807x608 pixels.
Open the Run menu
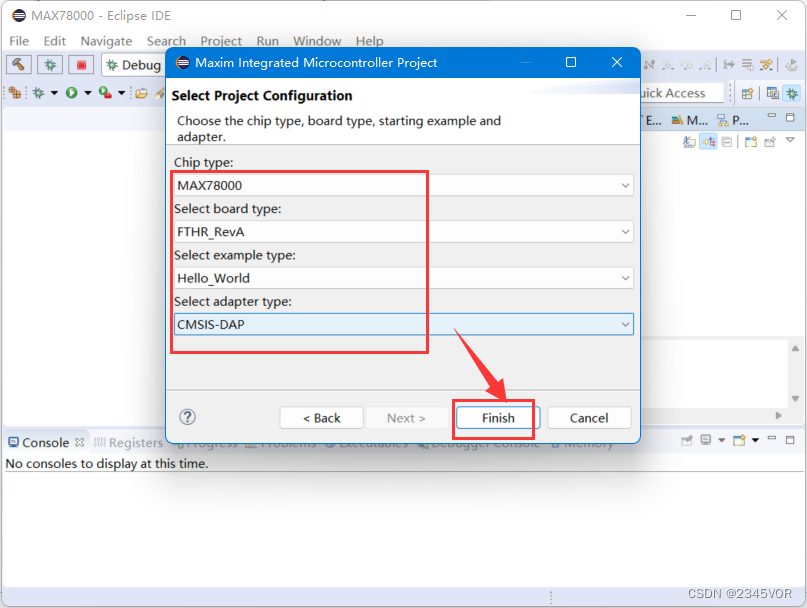[x=268, y=41]
